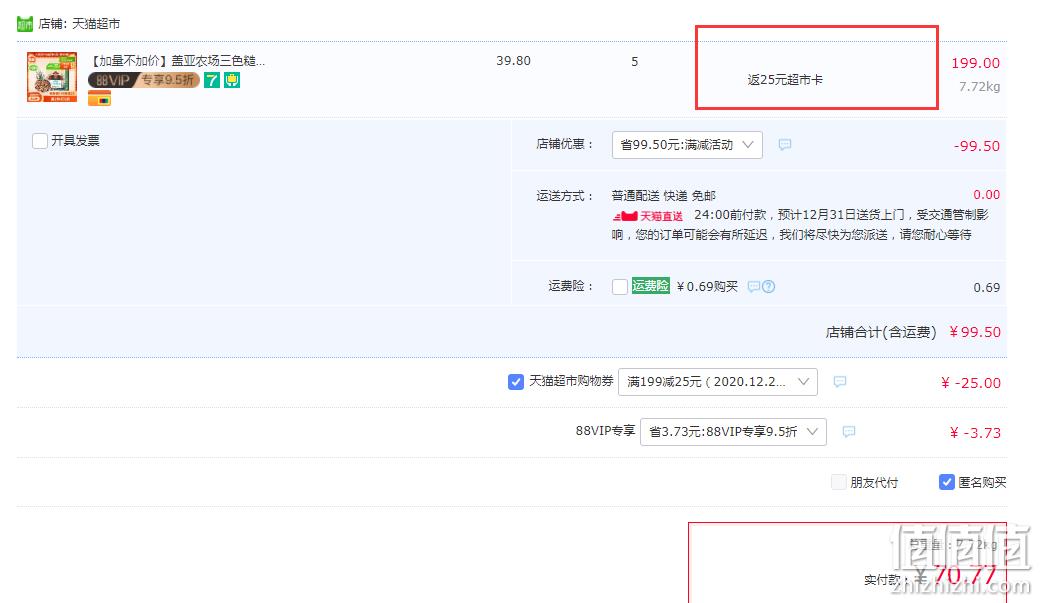Click the green 运费险 label
The image size is (1040, 603).
(651, 285)
